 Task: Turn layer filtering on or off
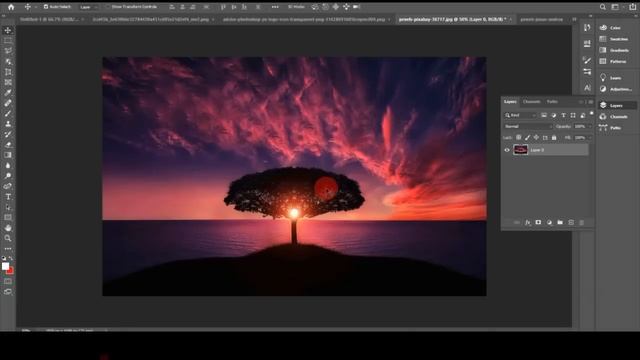[x=591, y=113]
